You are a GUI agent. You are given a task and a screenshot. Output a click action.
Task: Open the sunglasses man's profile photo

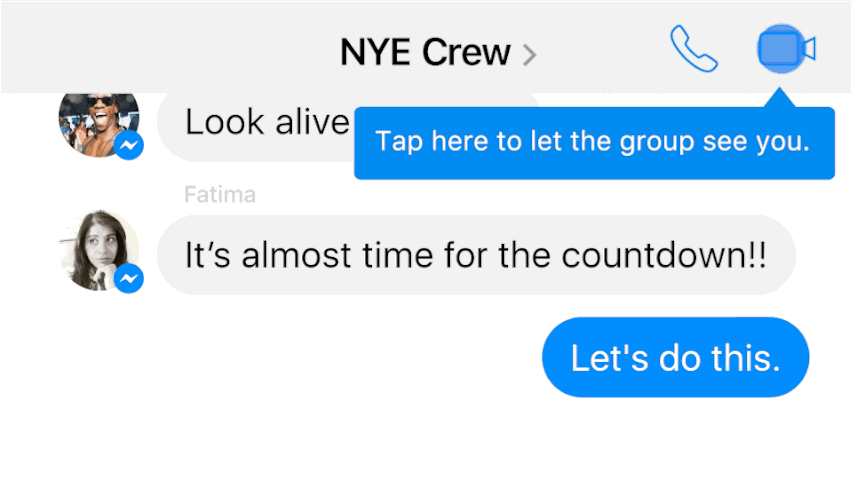point(99,126)
